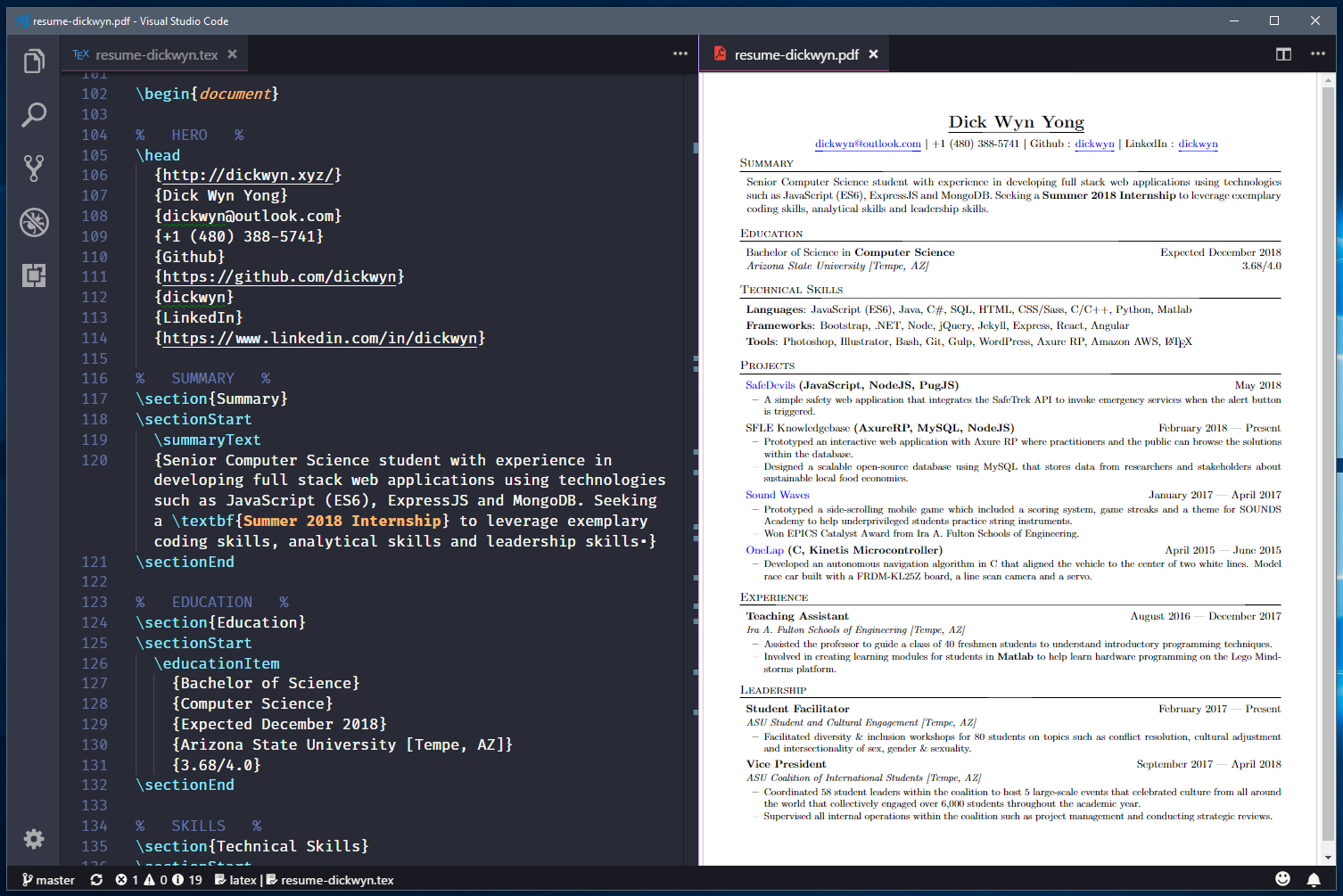
Task: Click the {Arizona State University [Tempe, AZ]} line
Action: click(x=342, y=744)
